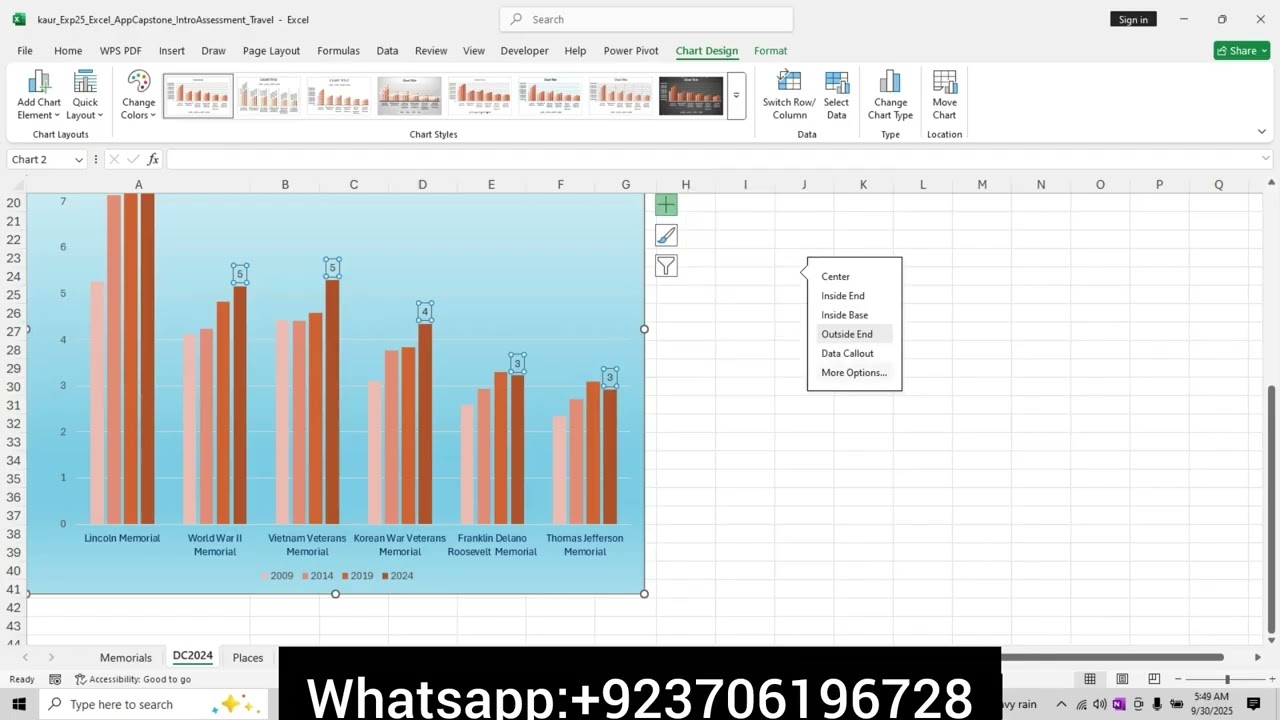Click the Search box in title bar
The height and width of the screenshot is (720, 1280).
[646, 19]
